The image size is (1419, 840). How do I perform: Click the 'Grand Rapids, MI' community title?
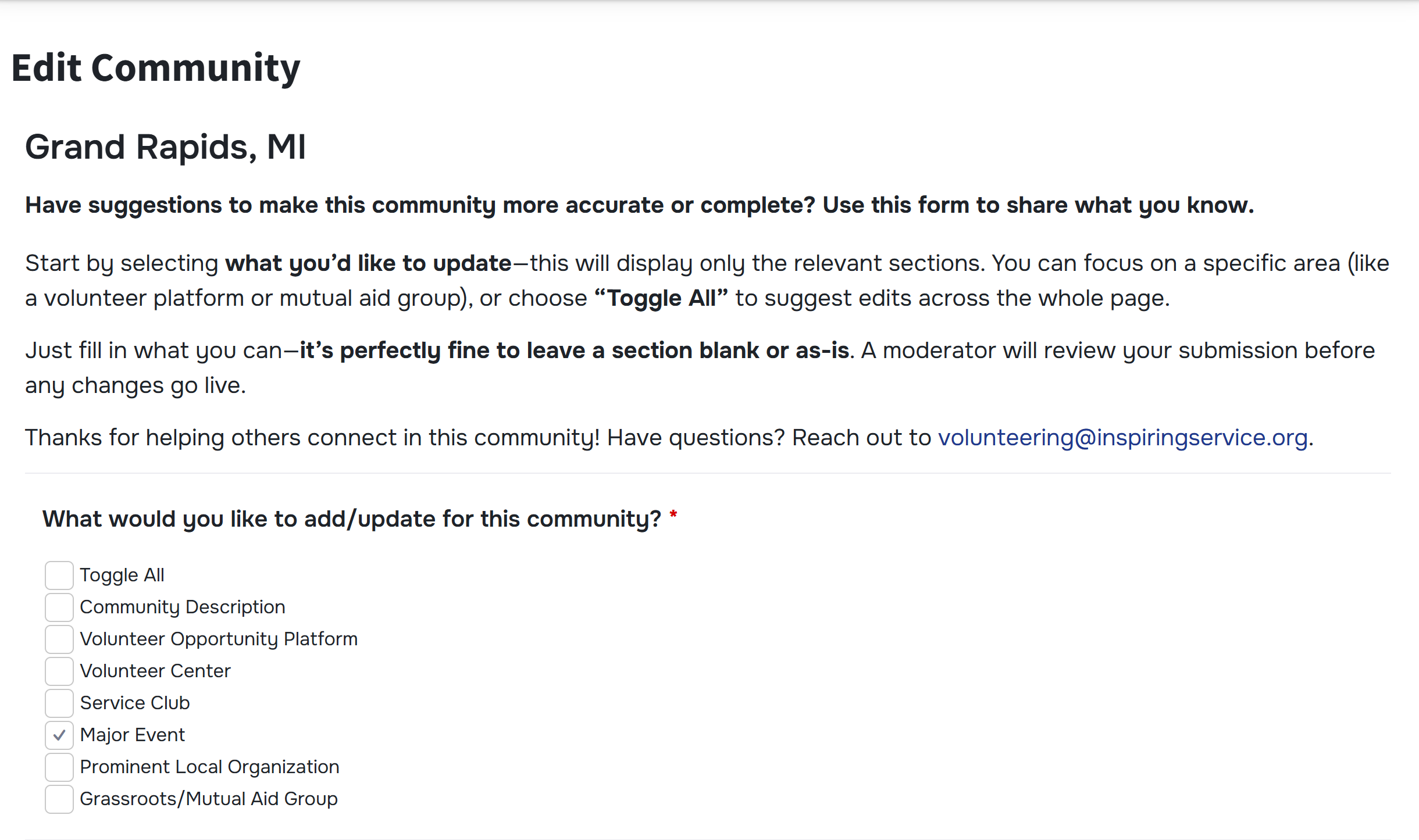[166, 146]
